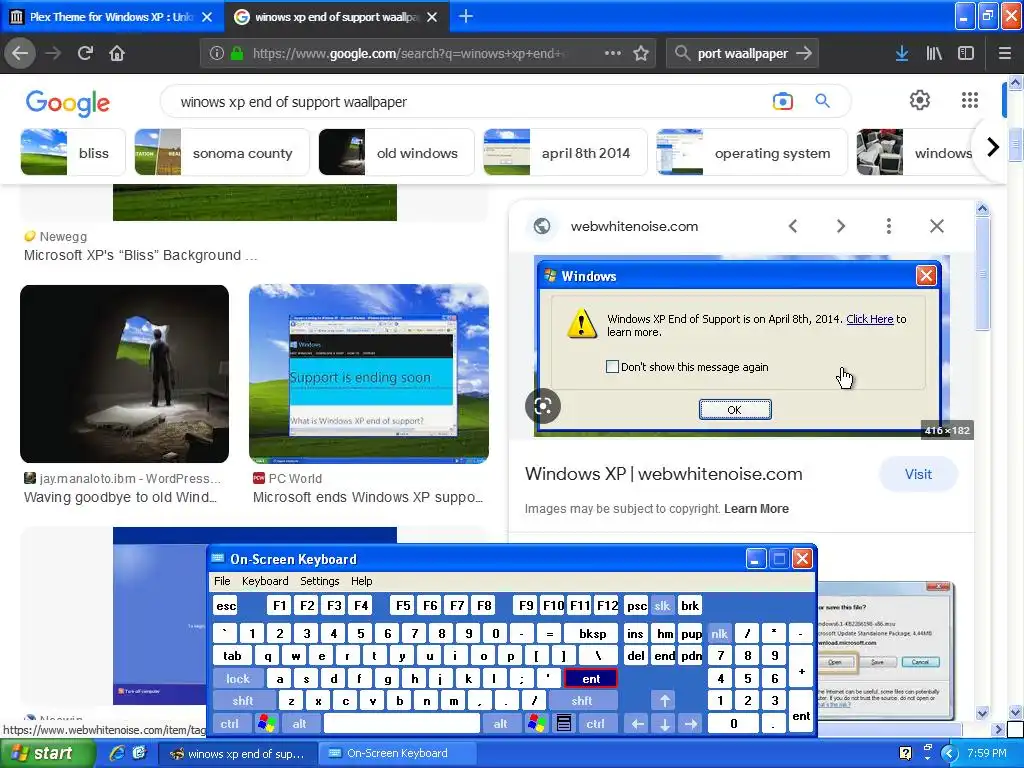Open Waving goodbye to old Windows thumbnail
1024x768 pixels.
point(124,374)
